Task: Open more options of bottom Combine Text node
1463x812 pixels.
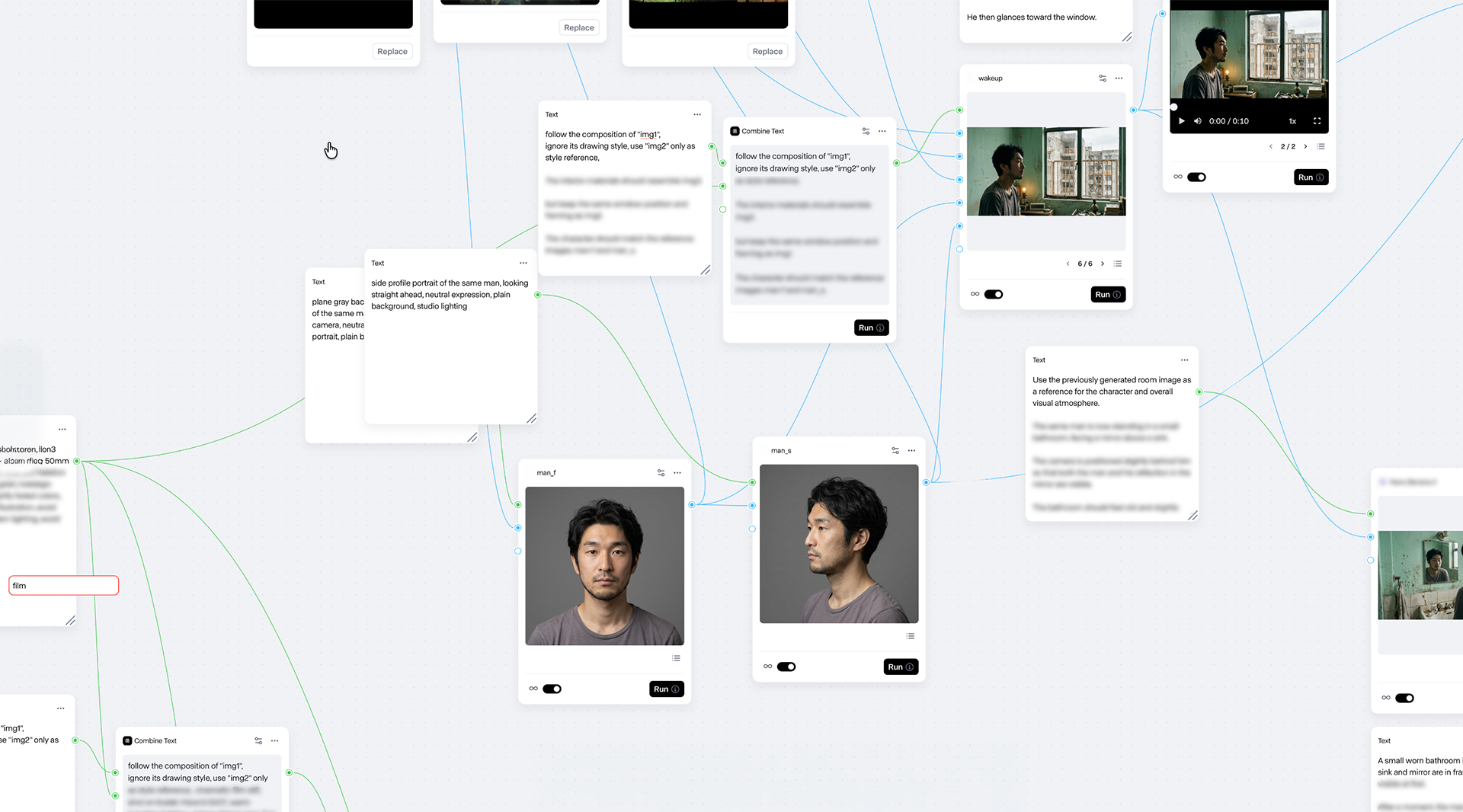Action: [274, 740]
